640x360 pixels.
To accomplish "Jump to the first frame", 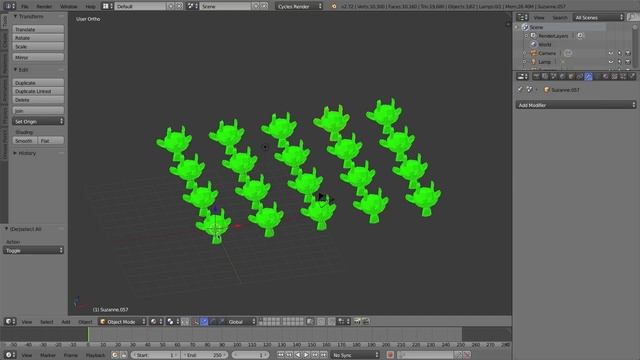I will tap(280, 355).
